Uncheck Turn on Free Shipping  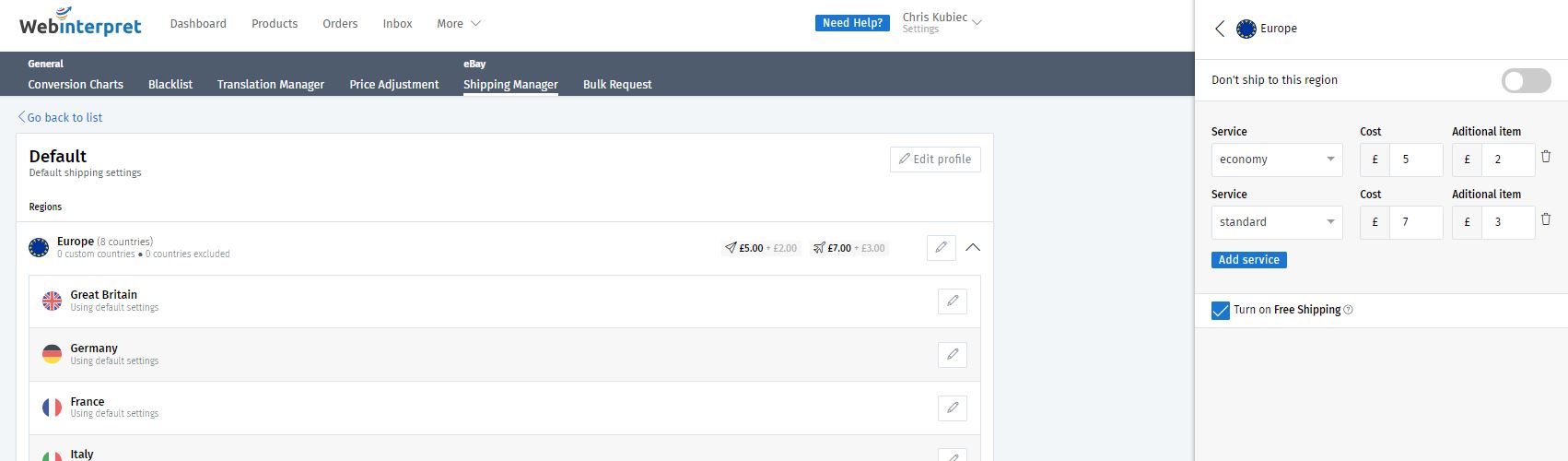1221,311
